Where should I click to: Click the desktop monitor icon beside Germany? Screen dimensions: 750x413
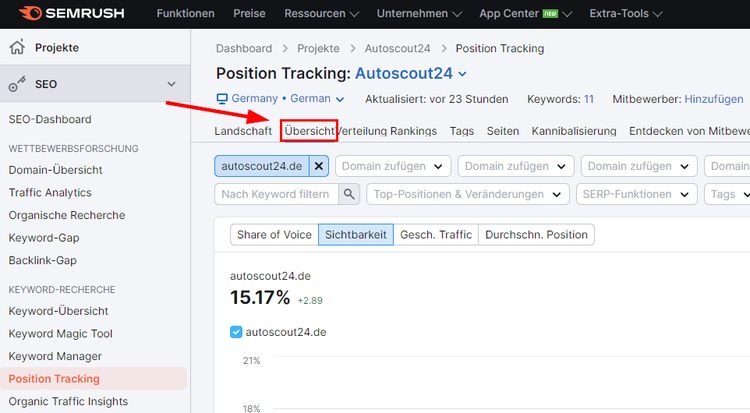point(222,99)
